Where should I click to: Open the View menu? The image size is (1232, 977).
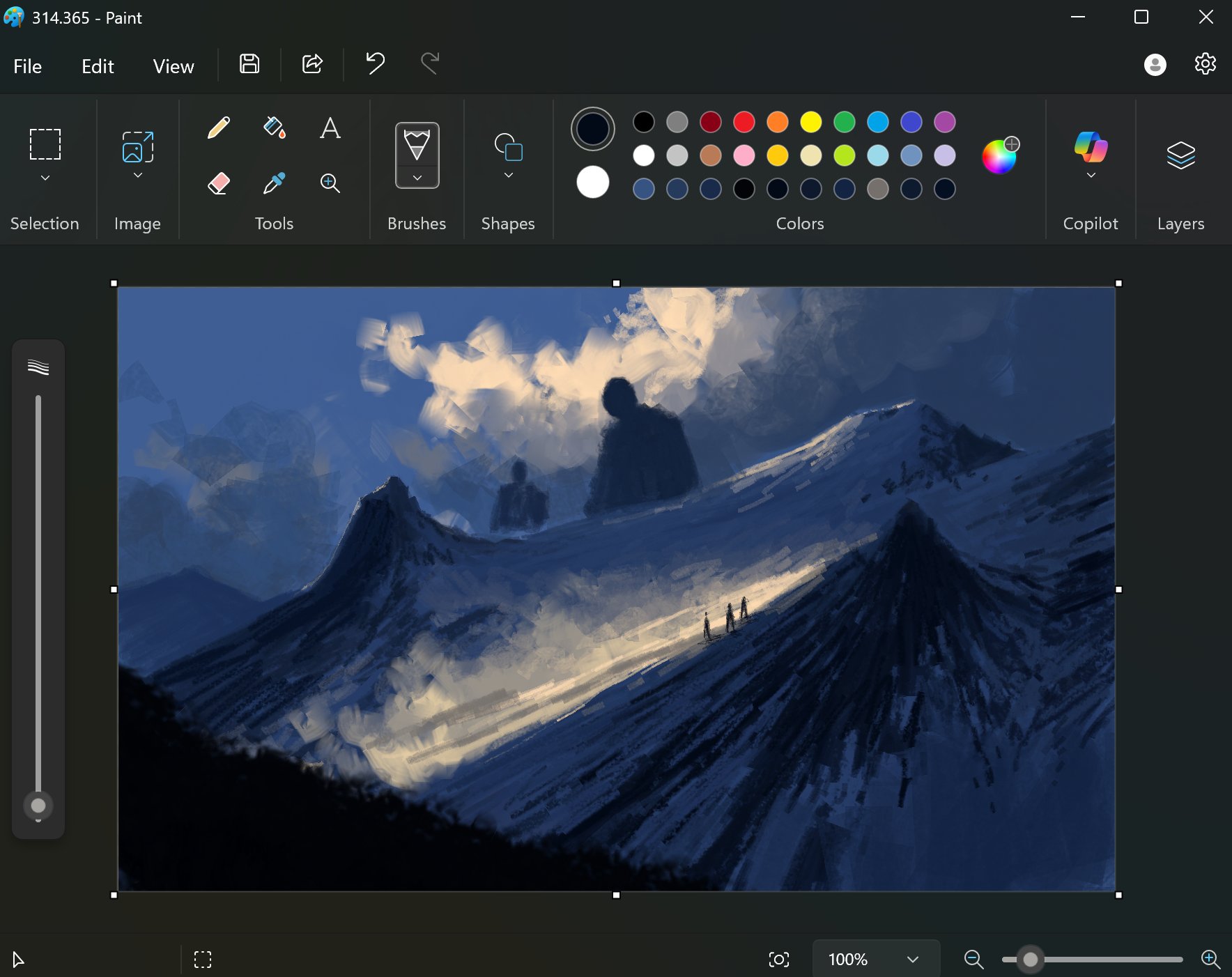click(x=174, y=66)
